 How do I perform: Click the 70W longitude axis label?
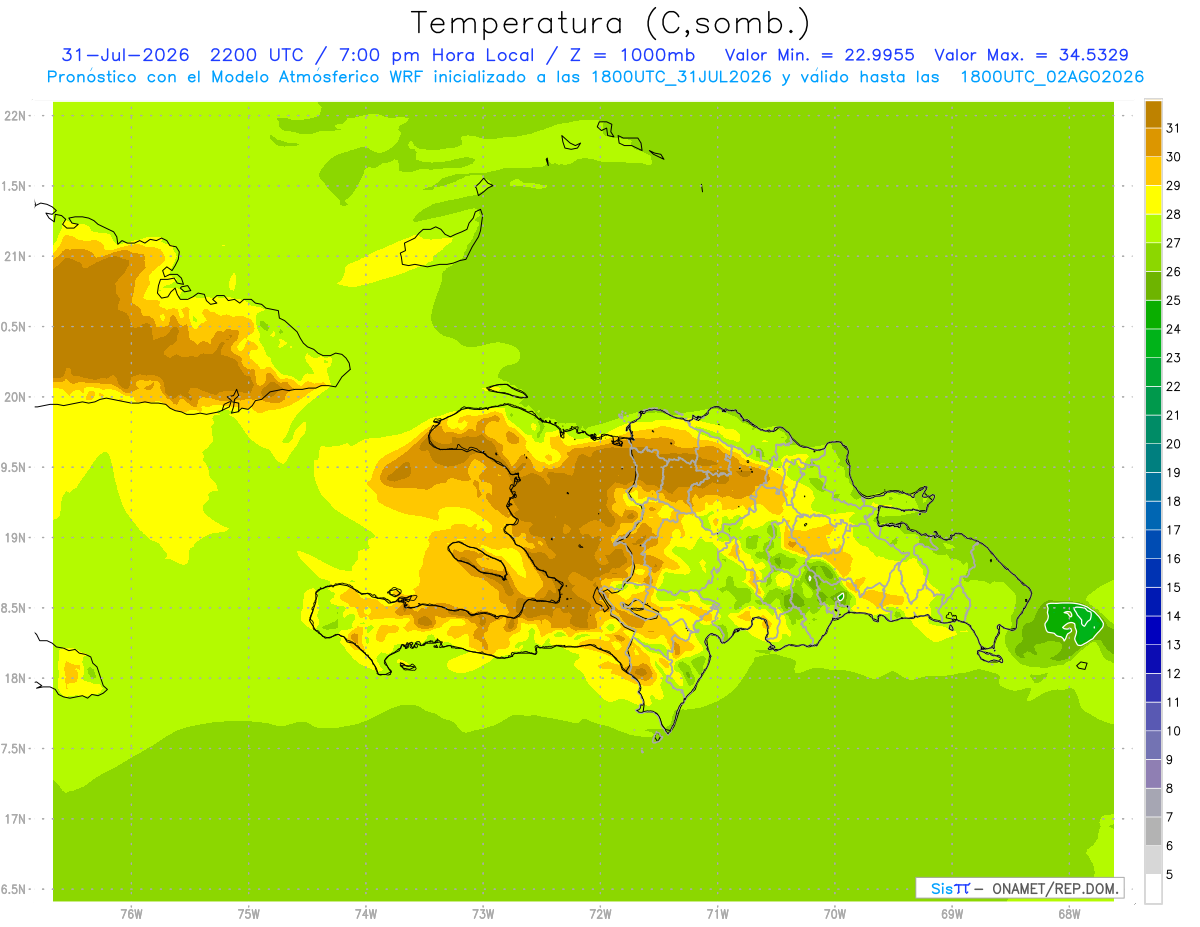coord(835,914)
